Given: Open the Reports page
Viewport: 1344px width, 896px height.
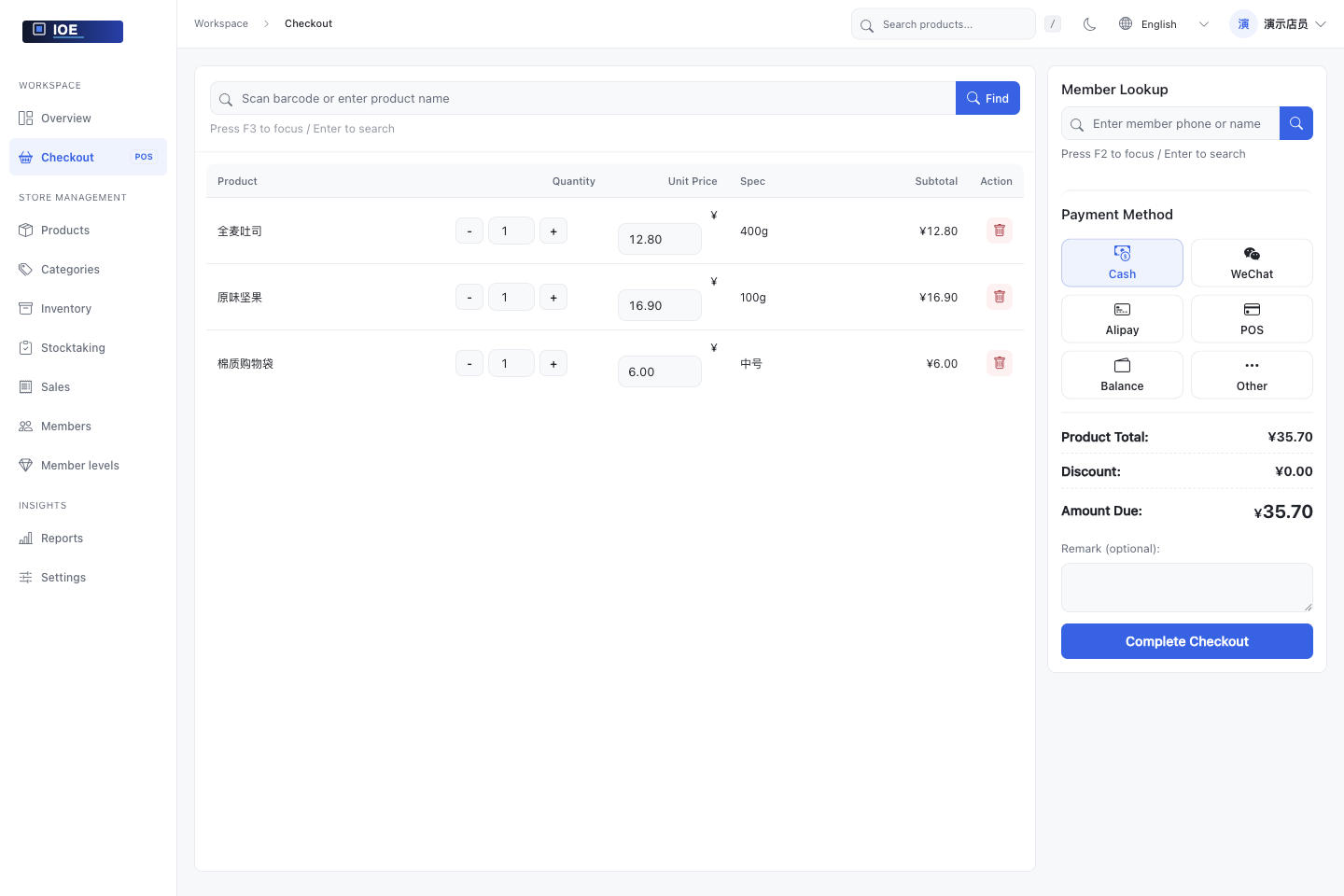Looking at the screenshot, I should (88, 539).
